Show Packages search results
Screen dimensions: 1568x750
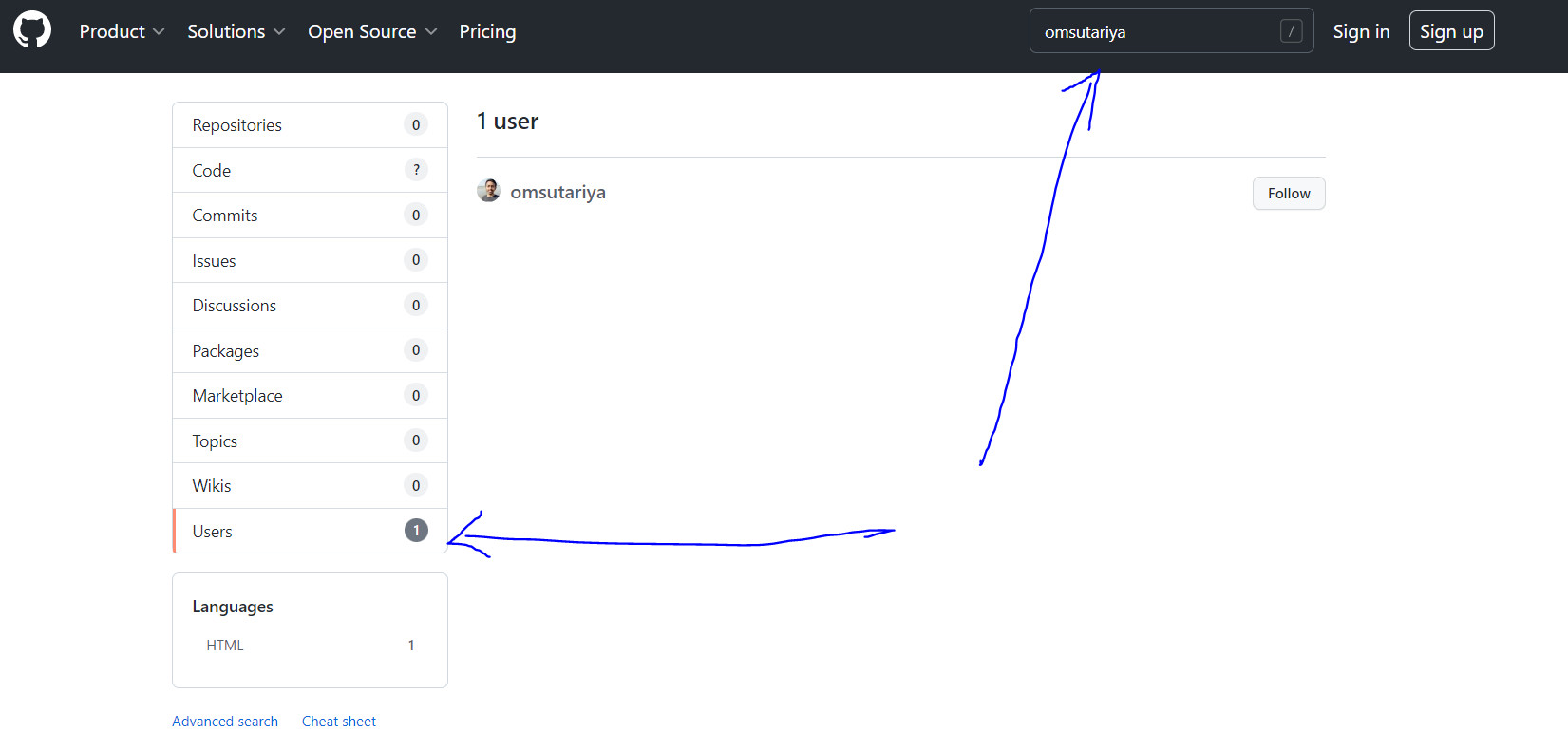click(310, 350)
